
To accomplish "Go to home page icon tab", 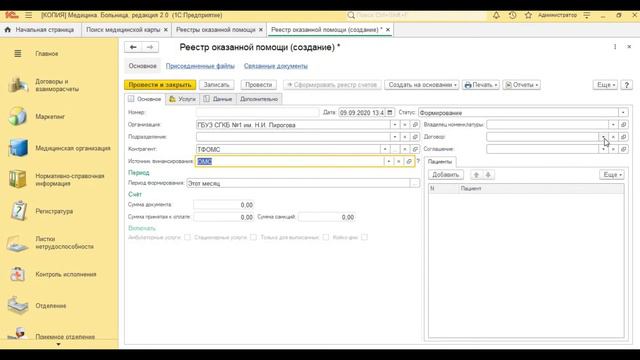I will click(x=8, y=30).
